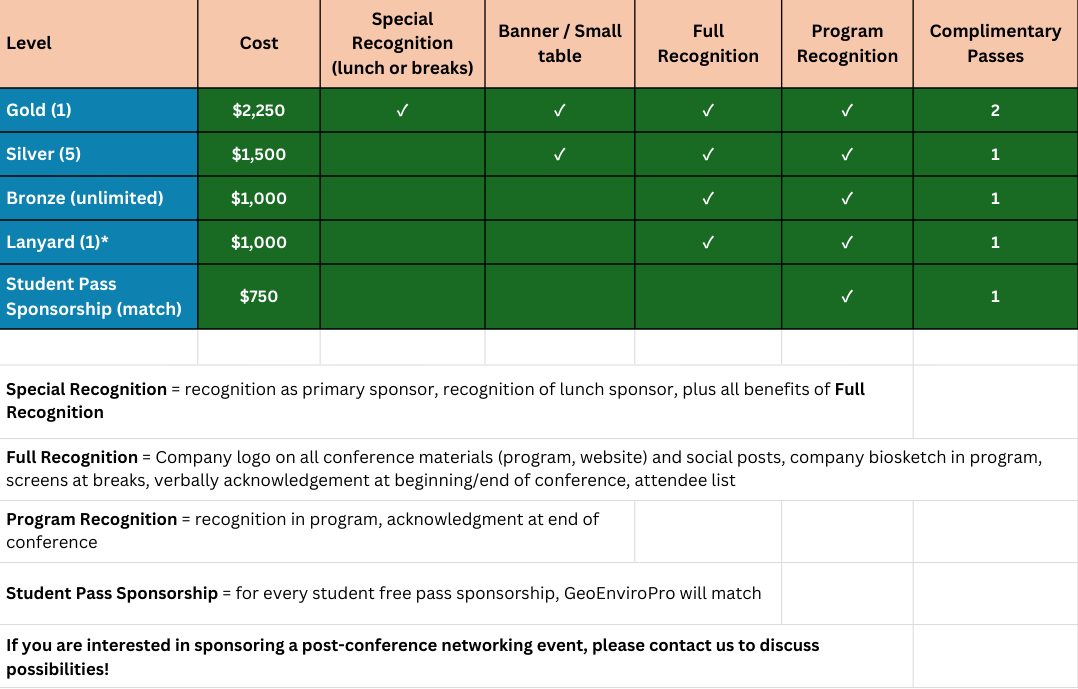Select the Level column header
The width and height of the screenshot is (1078, 689).
(29, 43)
